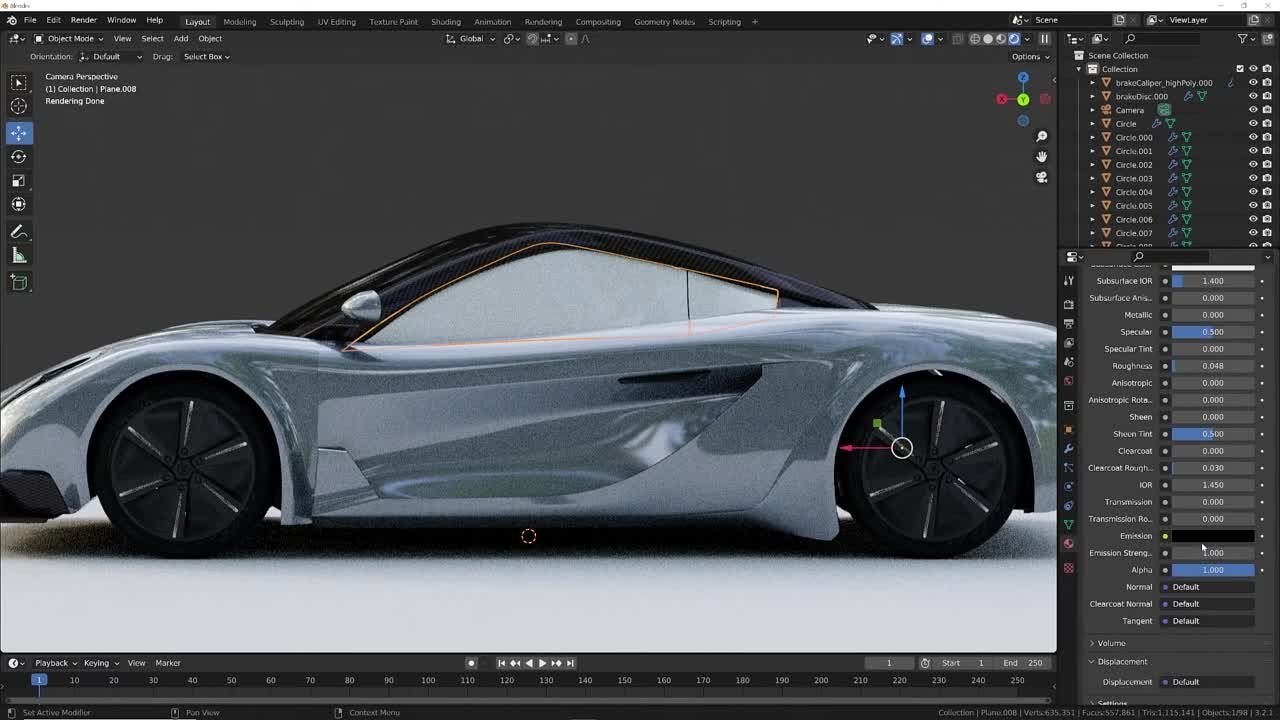Viewport: 1280px width, 720px height.
Task: Open the Render menu
Action: [83, 20]
